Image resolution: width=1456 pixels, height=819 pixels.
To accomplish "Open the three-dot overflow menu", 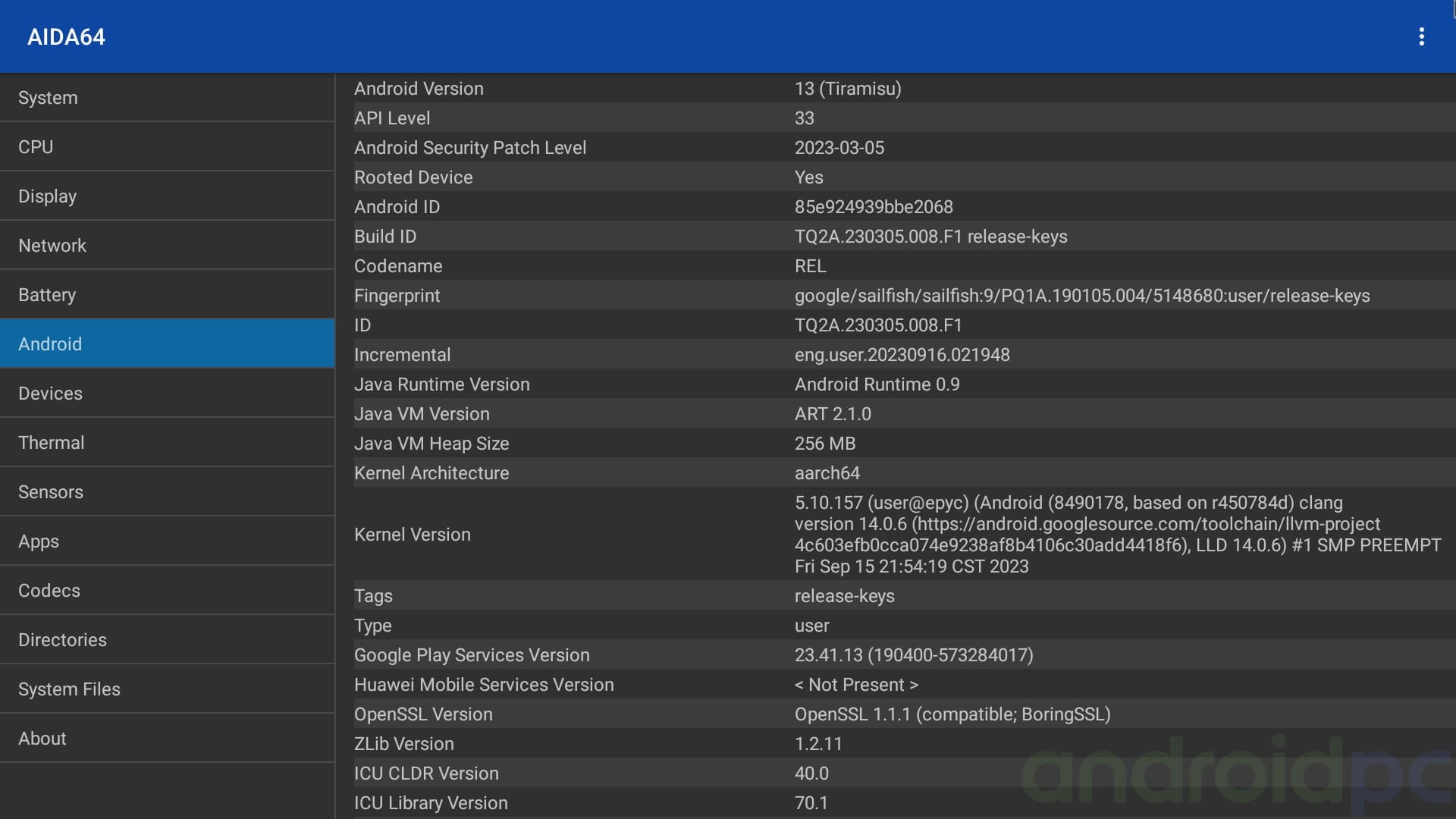I will (x=1421, y=36).
